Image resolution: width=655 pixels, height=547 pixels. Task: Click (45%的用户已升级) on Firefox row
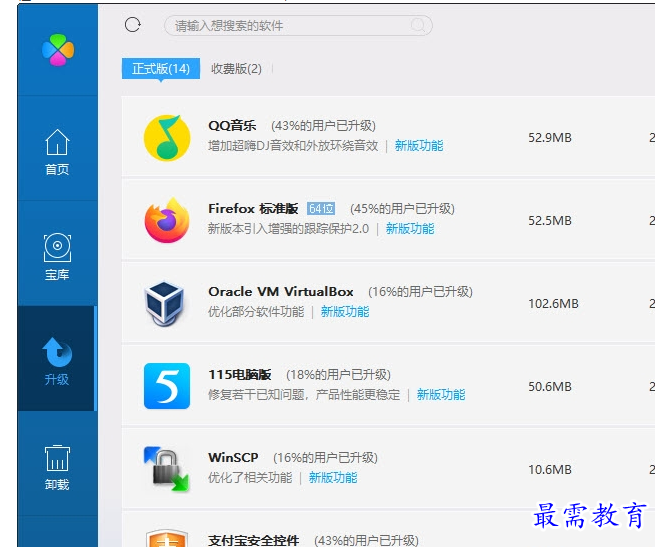click(402, 208)
